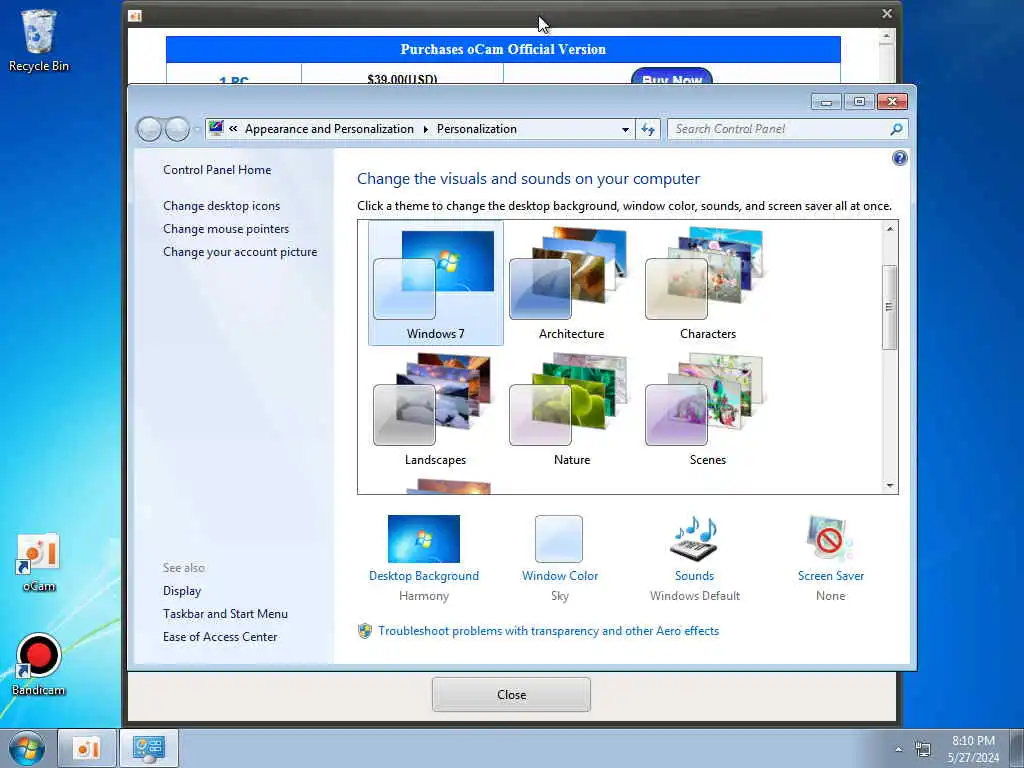This screenshot has width=1024, height=768.
Task: Click the Help question mark icon
Action: [899, 158]
